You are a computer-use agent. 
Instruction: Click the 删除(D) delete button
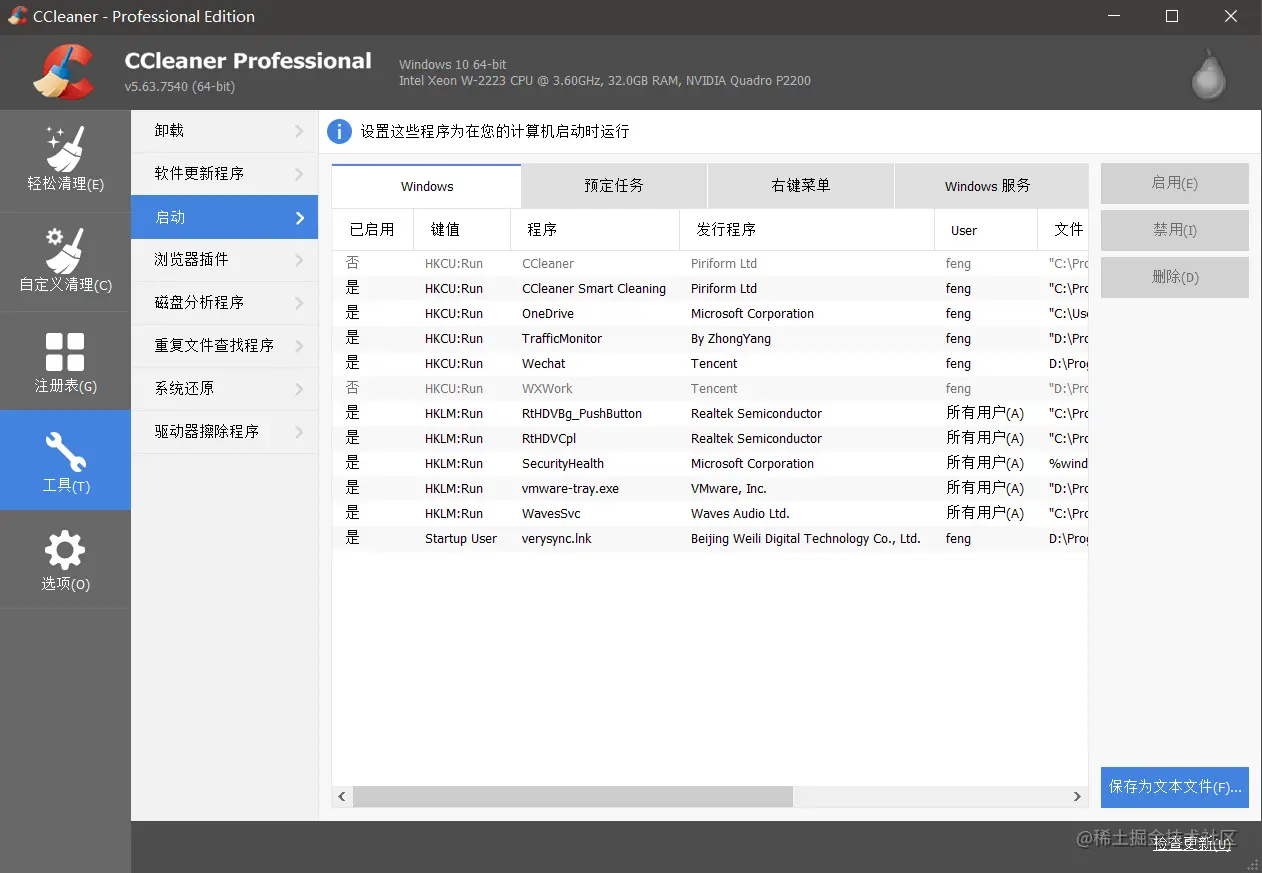[1175, 277]
